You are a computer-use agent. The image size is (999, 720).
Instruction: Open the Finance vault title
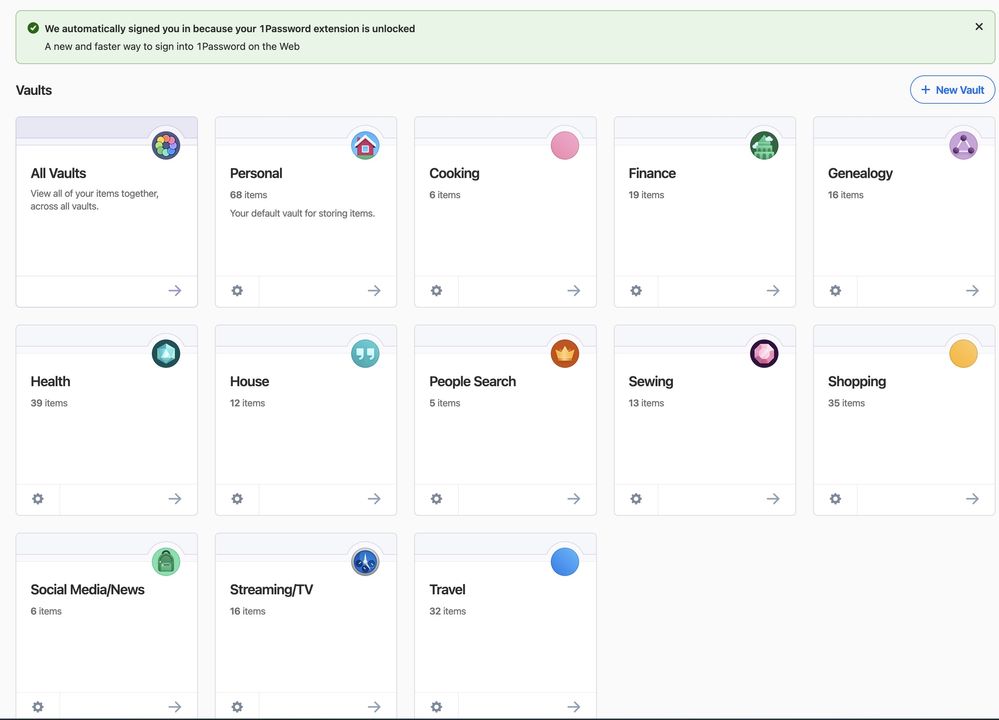[x=652, y=173]
